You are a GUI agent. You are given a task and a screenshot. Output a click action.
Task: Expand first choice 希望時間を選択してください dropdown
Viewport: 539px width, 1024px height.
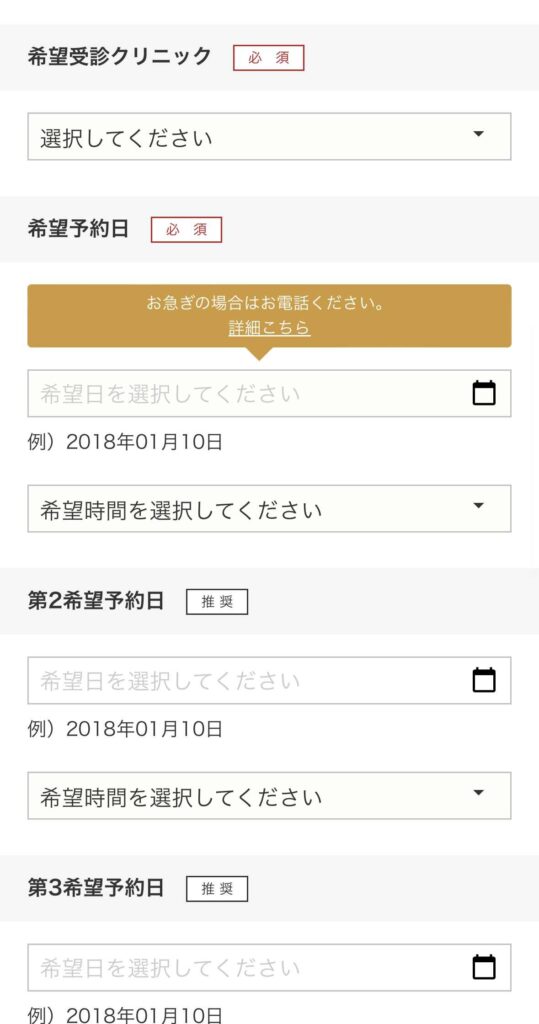coord(269,508)
